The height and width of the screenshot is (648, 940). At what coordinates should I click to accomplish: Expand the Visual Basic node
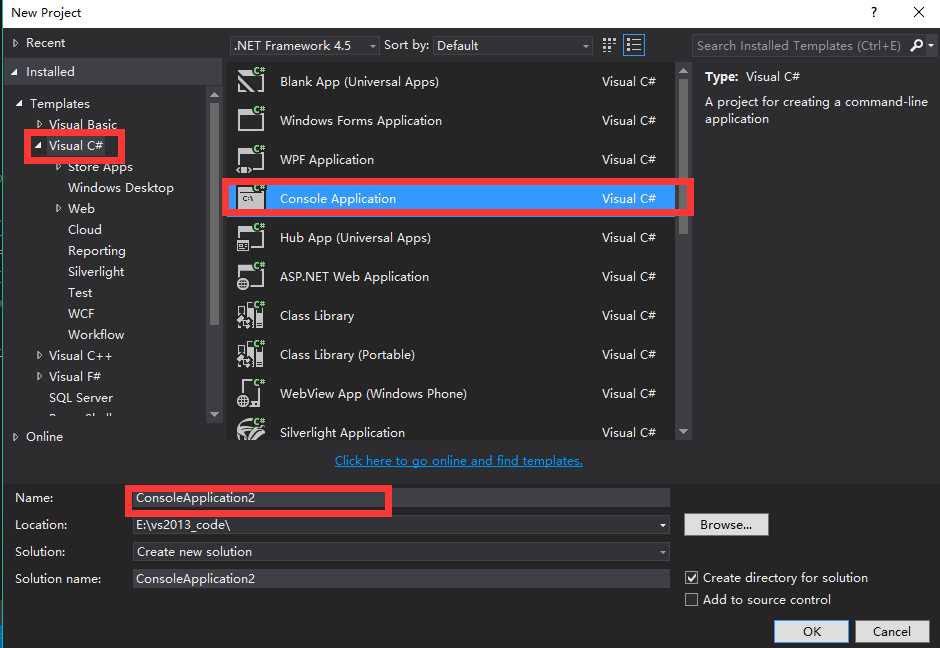40,124
